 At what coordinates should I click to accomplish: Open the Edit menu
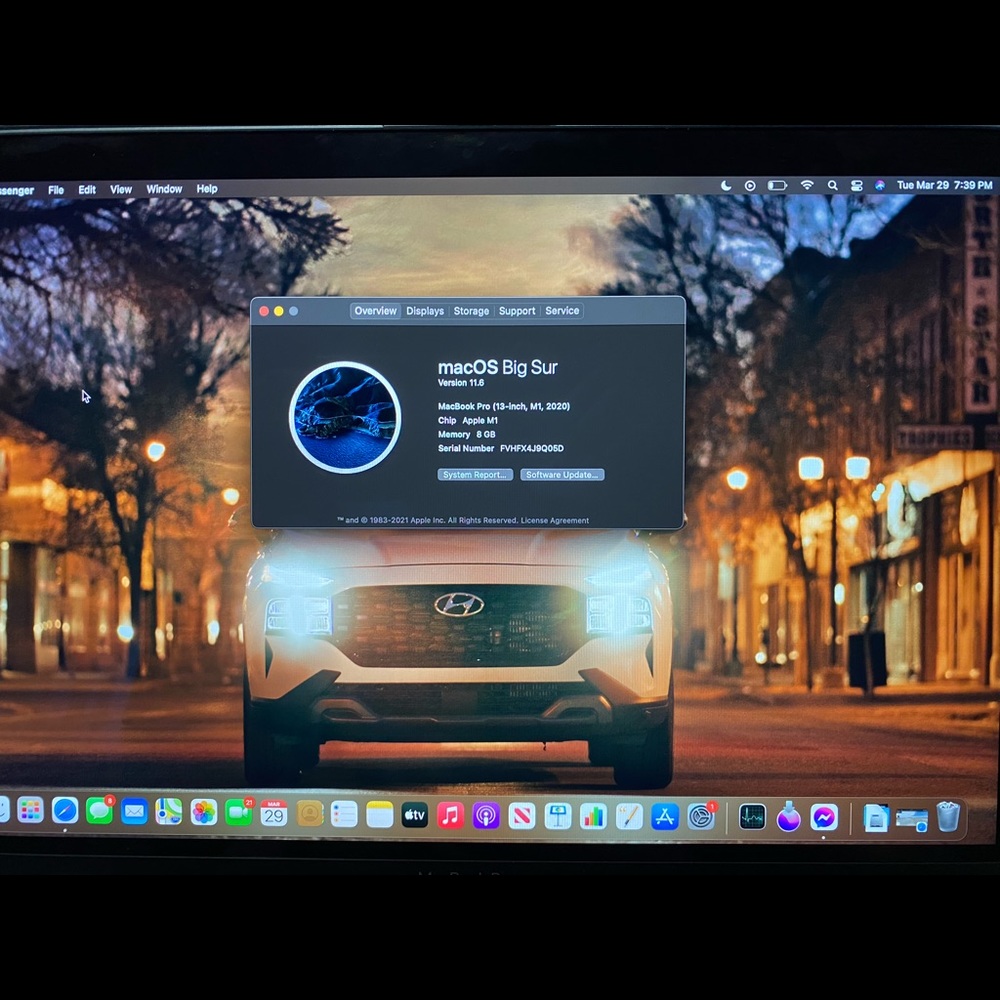point(87,189)
